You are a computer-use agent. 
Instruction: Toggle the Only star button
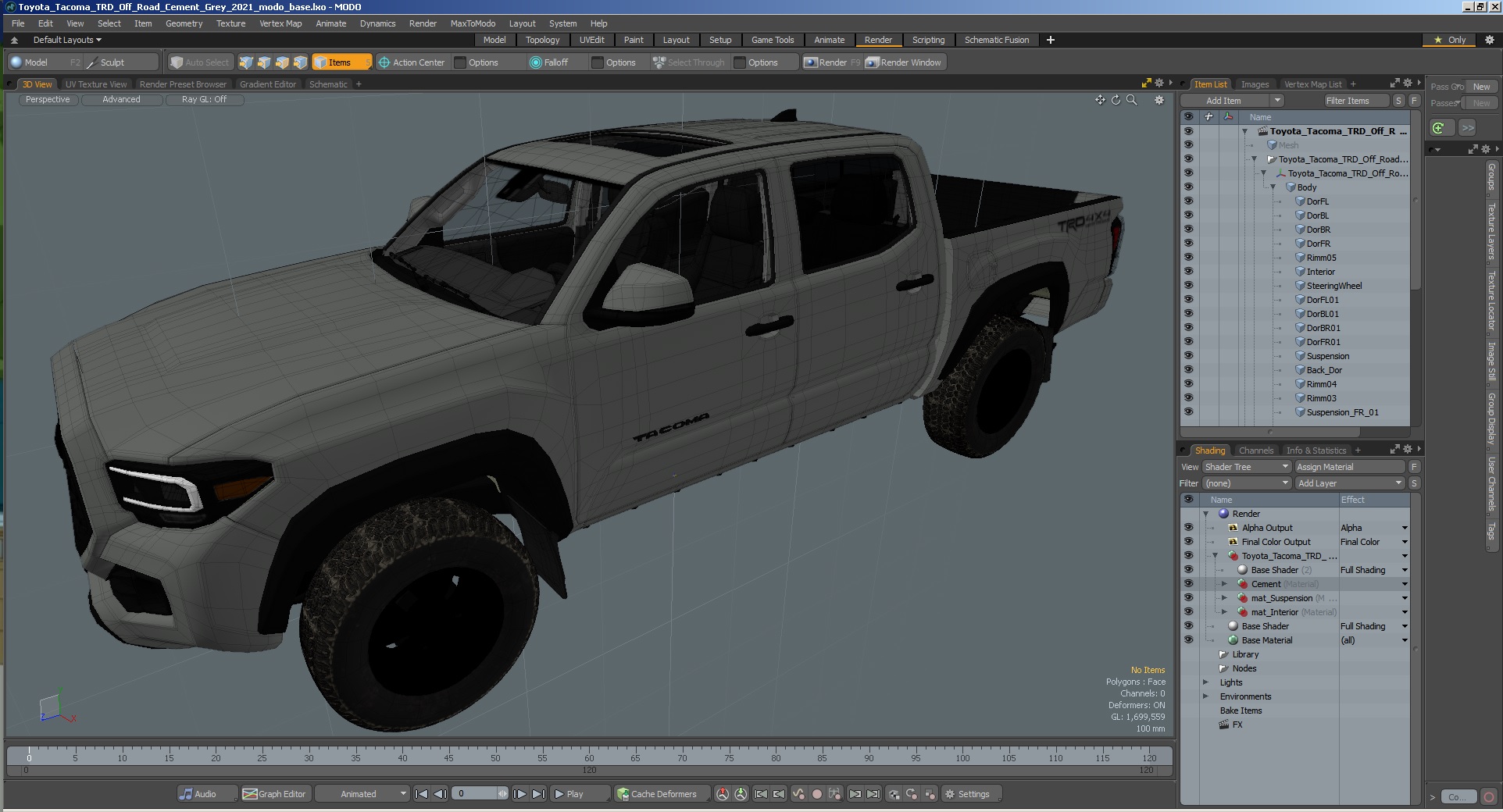click(1450, 40)
